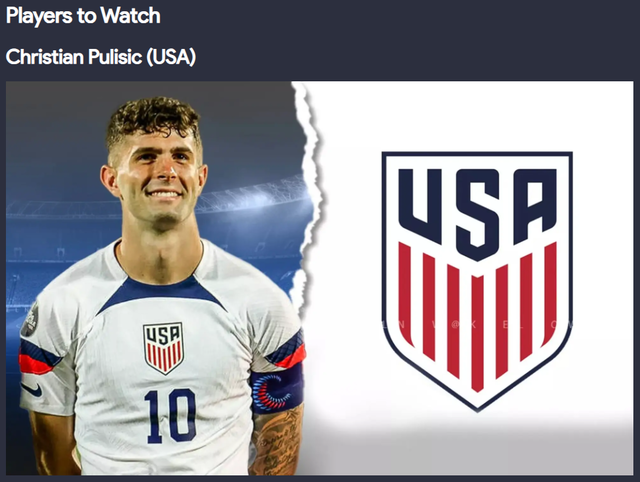640x482 pixels.
Task: Click the navy blue jersey collar panel
Action: click(x=162, y=292)
